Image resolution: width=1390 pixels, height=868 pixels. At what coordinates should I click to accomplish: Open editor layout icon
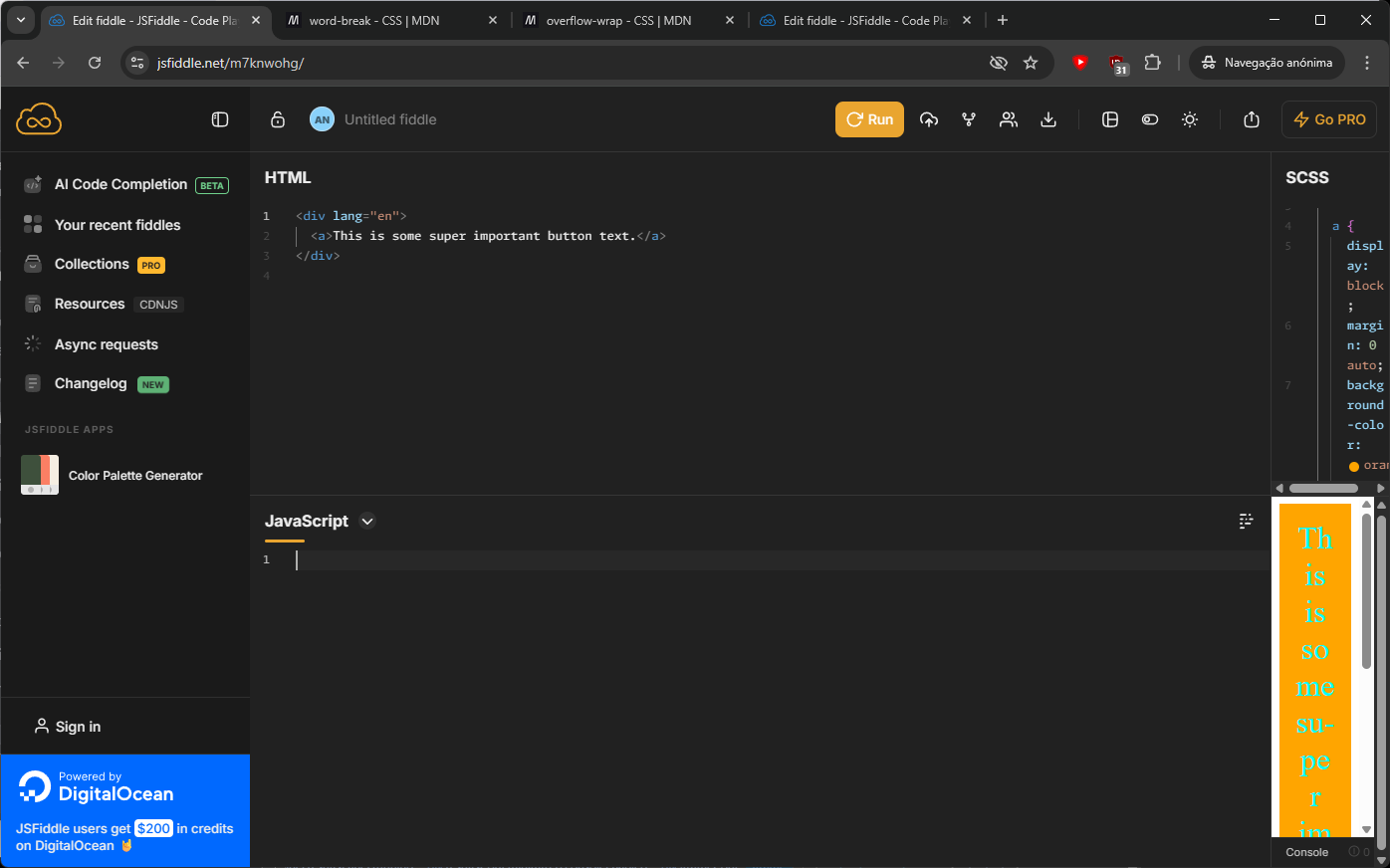click(x=1110, y=119)
